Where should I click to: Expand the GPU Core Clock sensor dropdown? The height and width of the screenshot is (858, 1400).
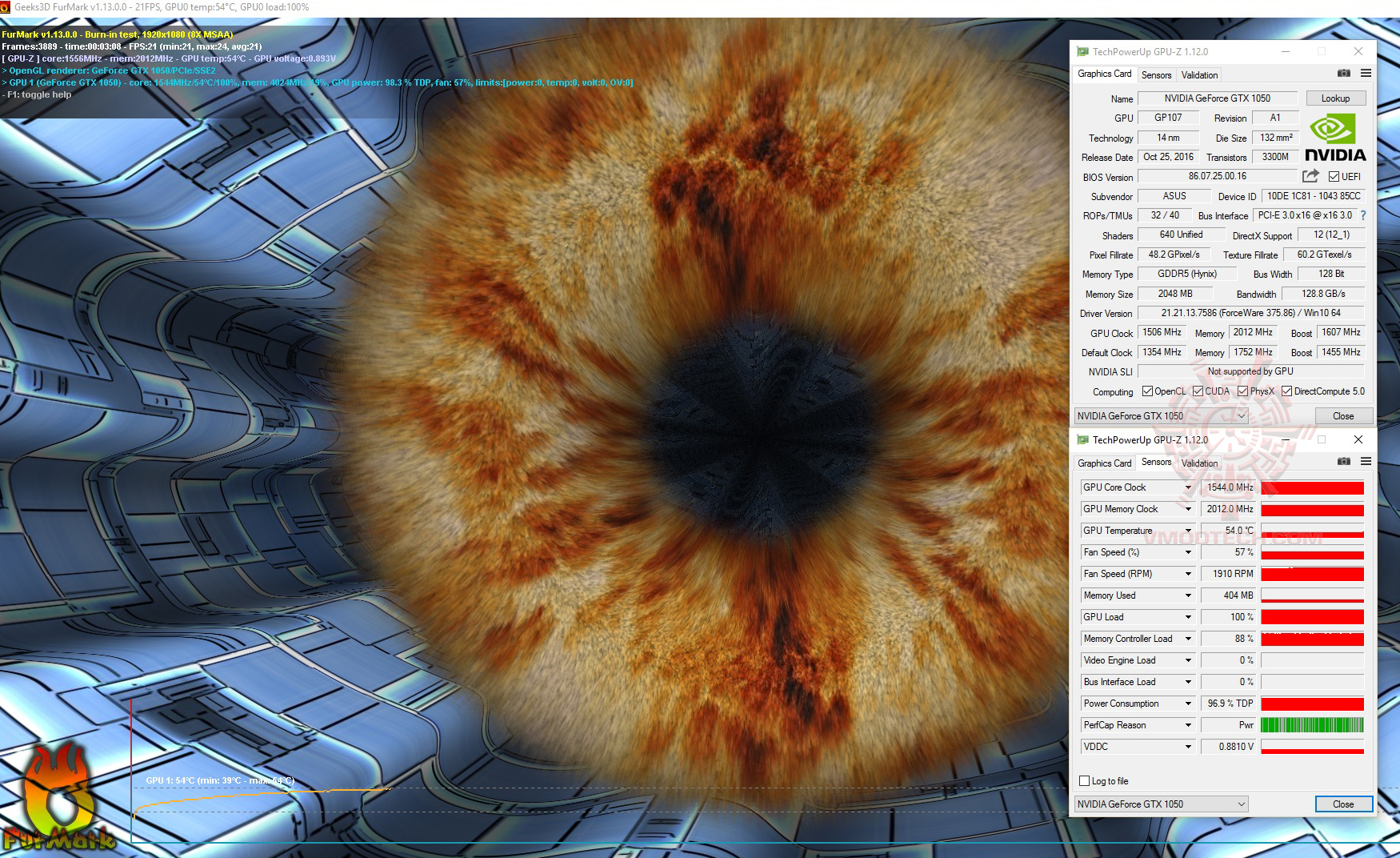[x=1188, y=487]
